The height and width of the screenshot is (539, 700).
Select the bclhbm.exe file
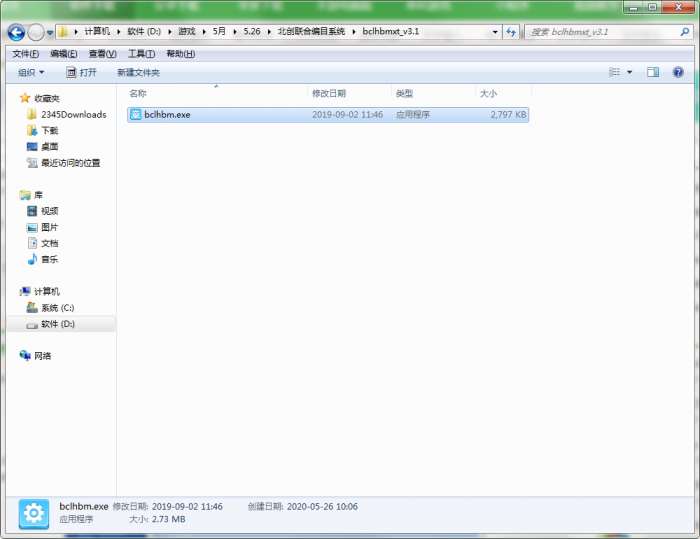click(328, 115)
